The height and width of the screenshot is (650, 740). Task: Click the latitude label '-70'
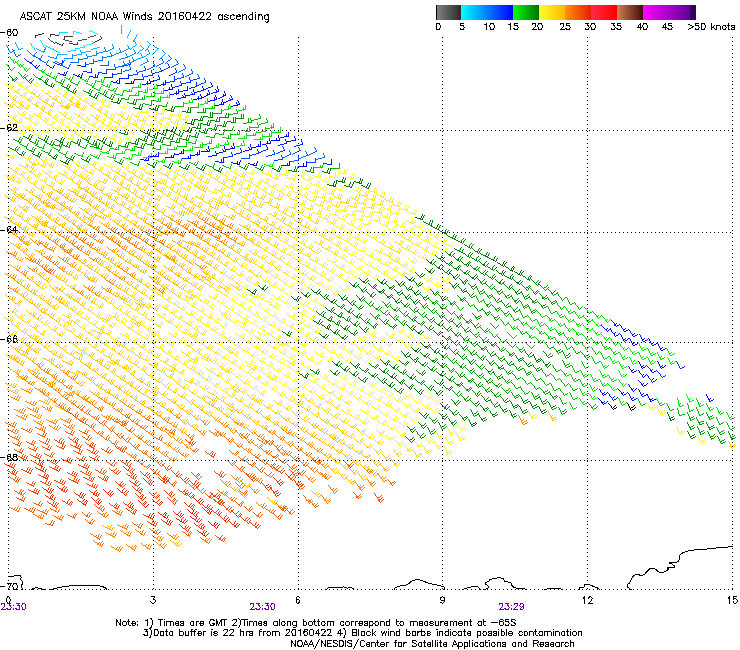tap(9, 586)
